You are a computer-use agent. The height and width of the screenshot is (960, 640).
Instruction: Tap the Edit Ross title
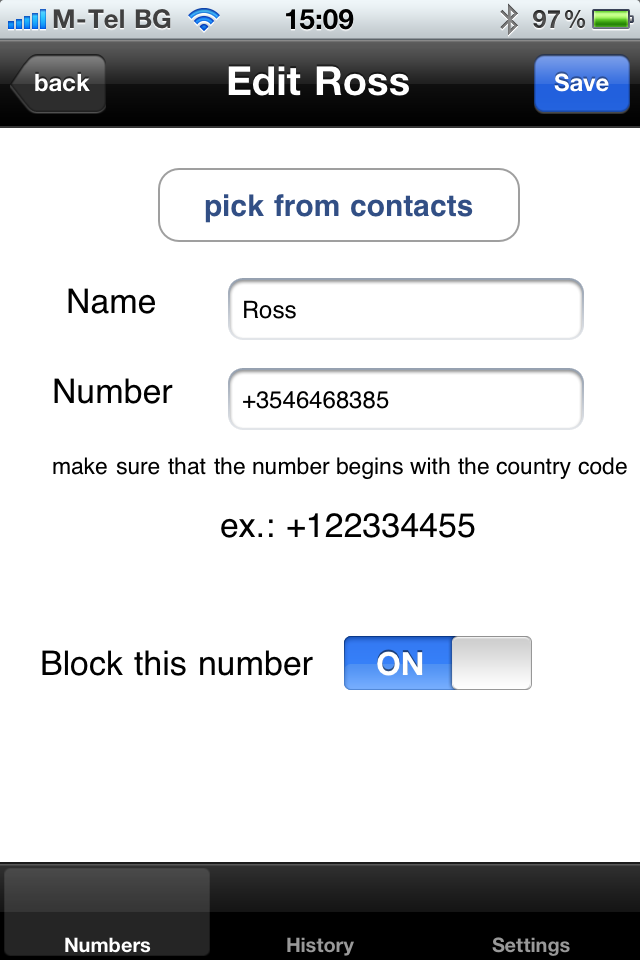(x=318, y=81)
